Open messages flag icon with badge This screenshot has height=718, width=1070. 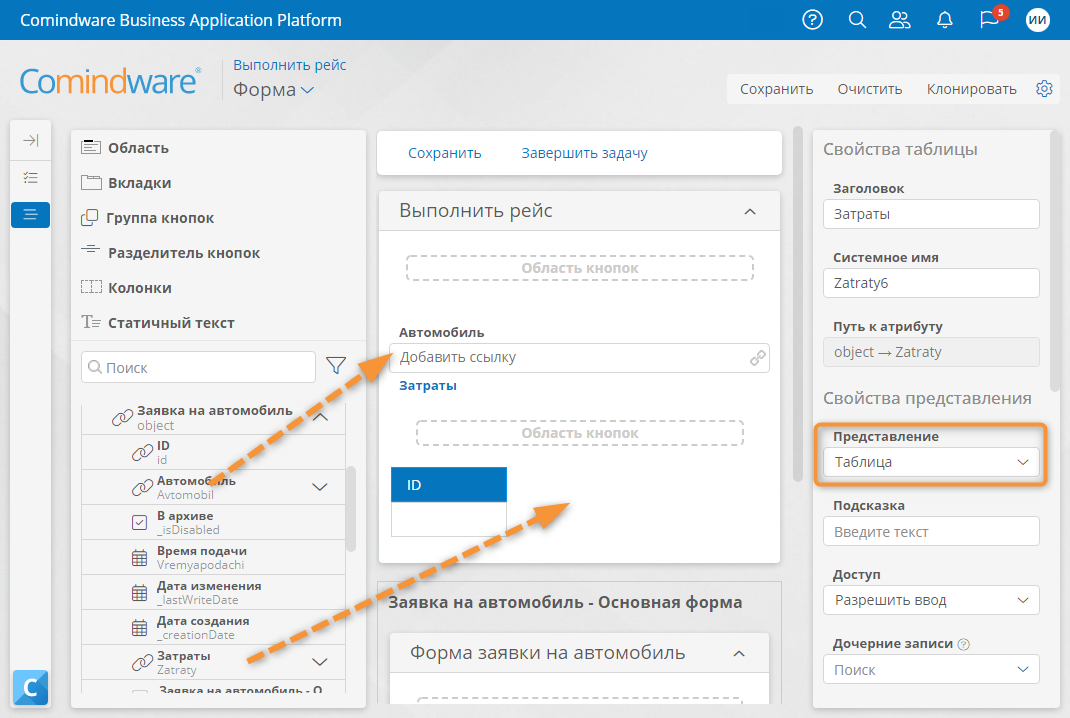(991, 18)
